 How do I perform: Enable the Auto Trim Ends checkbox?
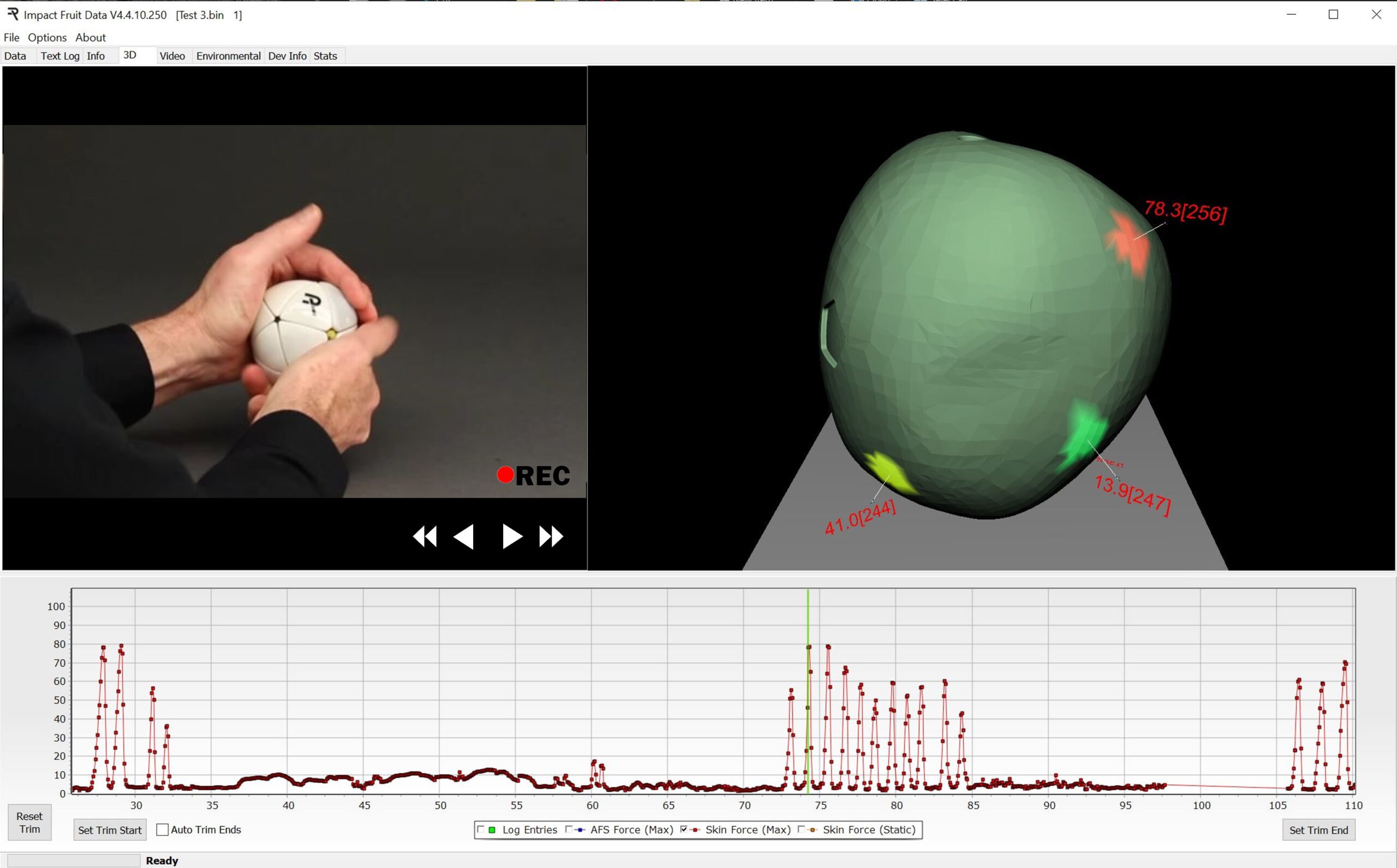[x=163, y=829]
